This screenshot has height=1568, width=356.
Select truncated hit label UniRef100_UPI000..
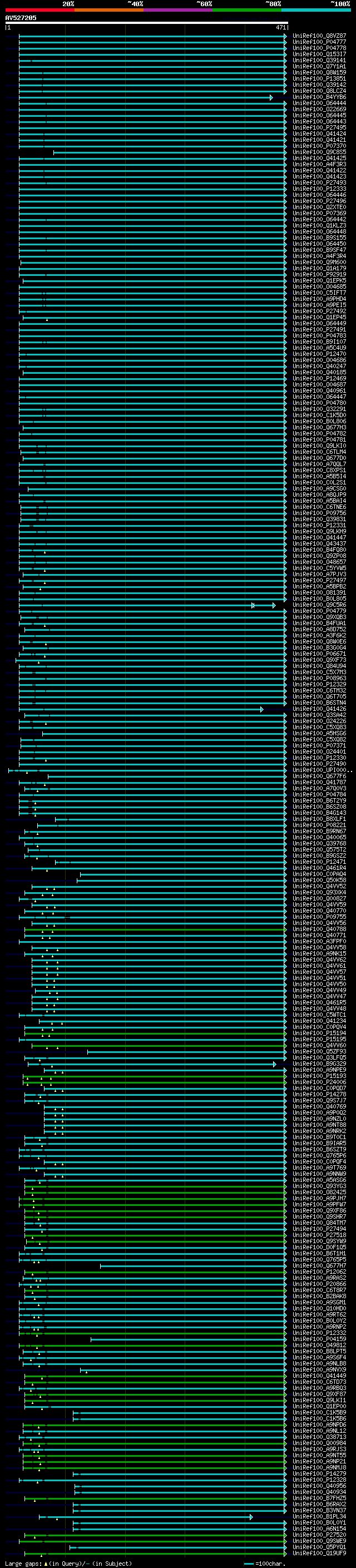pyautogui.click(x=323, y=770)
